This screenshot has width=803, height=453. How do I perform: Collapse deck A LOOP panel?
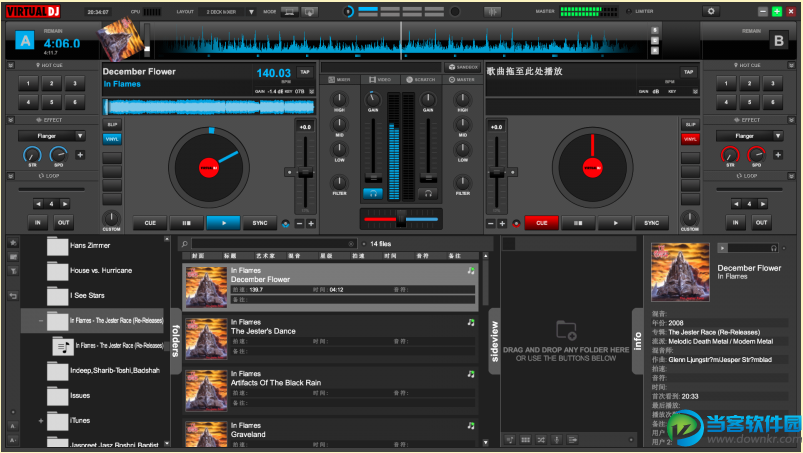click(x=11, y=176)
